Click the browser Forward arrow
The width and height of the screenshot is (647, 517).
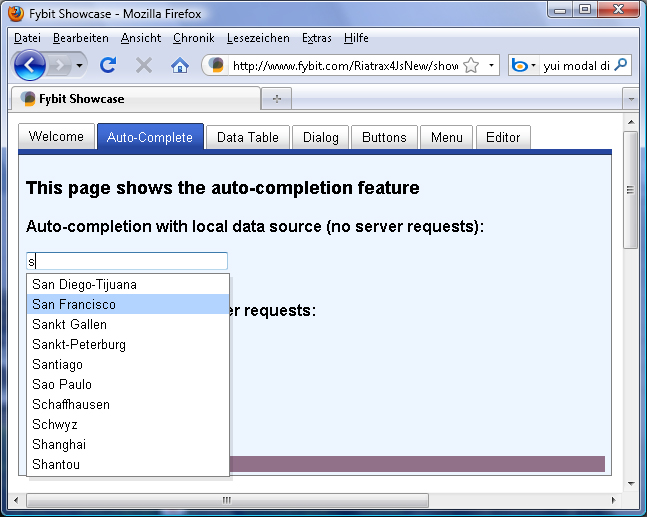[60, 65]
